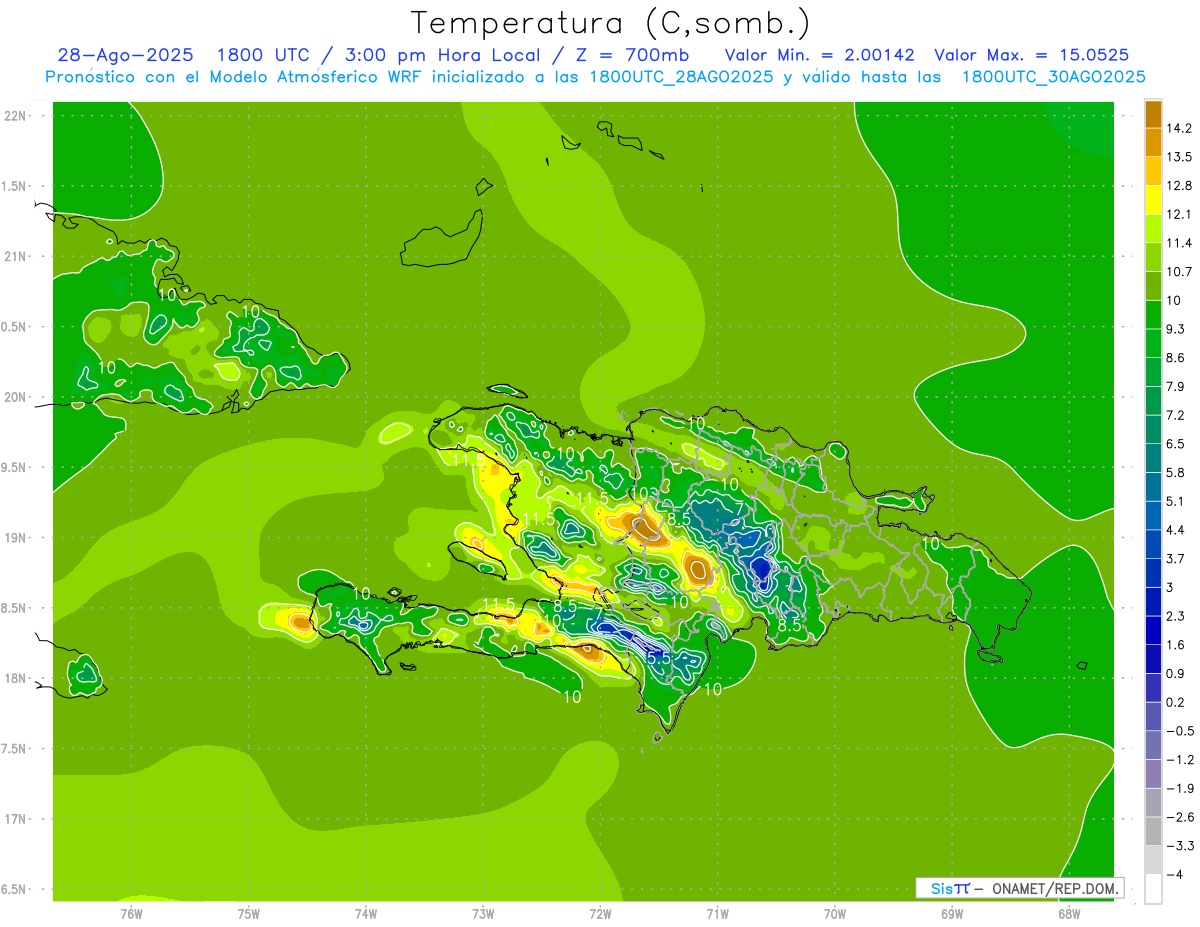Image resolution: width=1200 pixels, height=927 pixels.
Task: Click 'Valor Min. = 2.00142' text
Action: point(819,56)
